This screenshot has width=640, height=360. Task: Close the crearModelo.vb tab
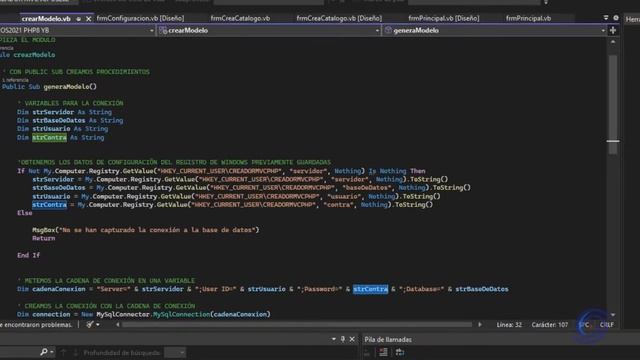[88, 19]
